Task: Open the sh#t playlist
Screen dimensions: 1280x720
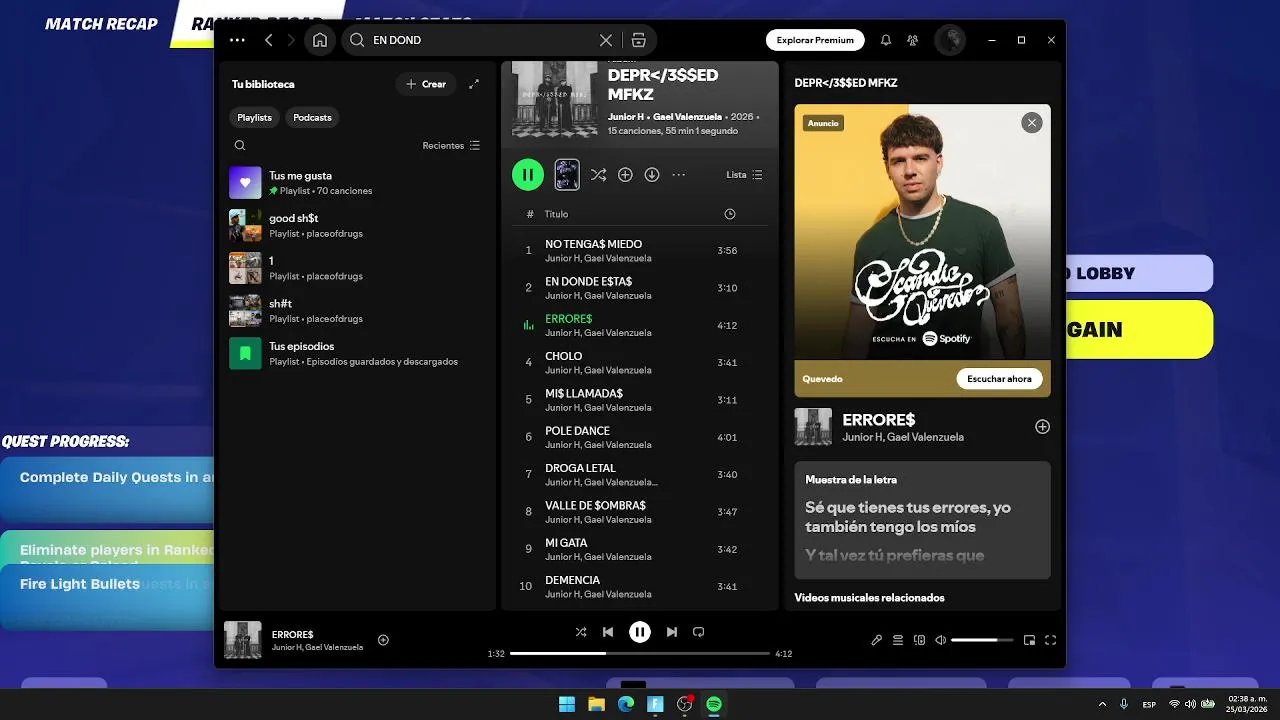Action: 357,311
